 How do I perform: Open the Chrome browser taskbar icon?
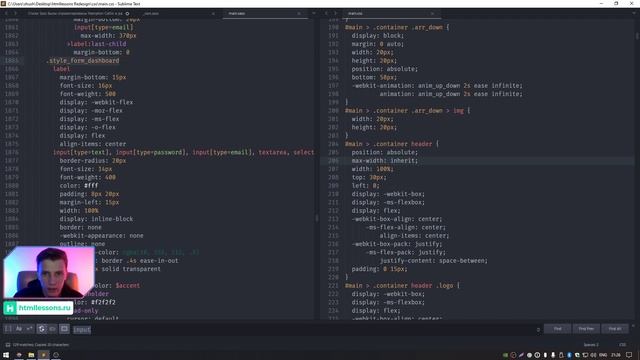click(19, 355)
